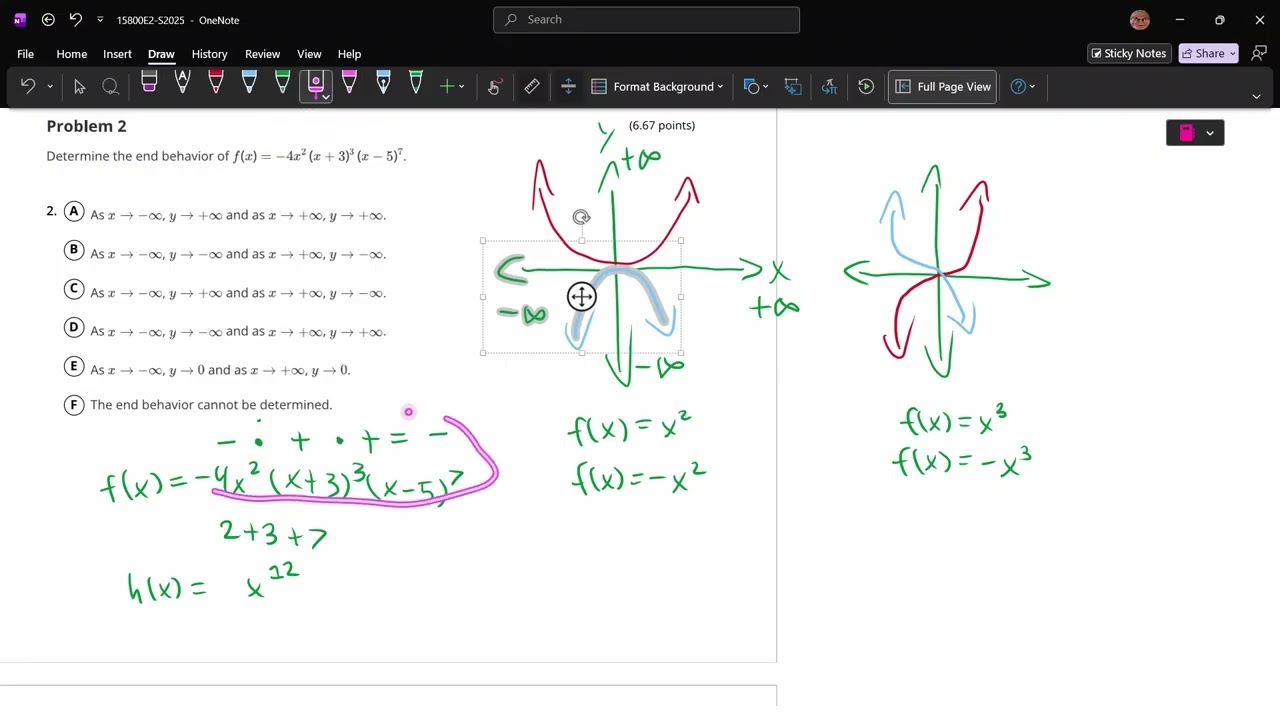Select answer choice C
Screen dimensions: 1280x720
pos(74,289)
